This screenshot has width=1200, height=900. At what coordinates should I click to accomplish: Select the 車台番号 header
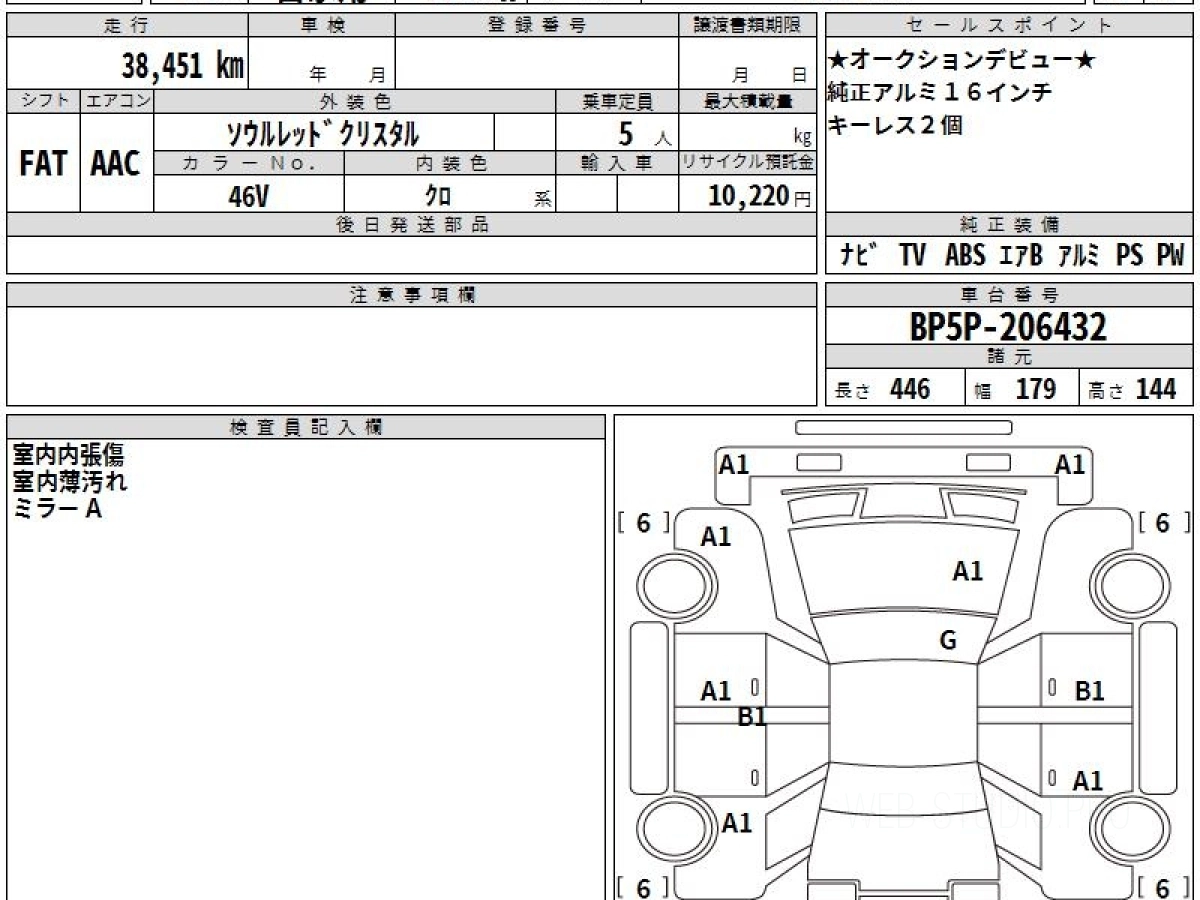(1009, 295)
